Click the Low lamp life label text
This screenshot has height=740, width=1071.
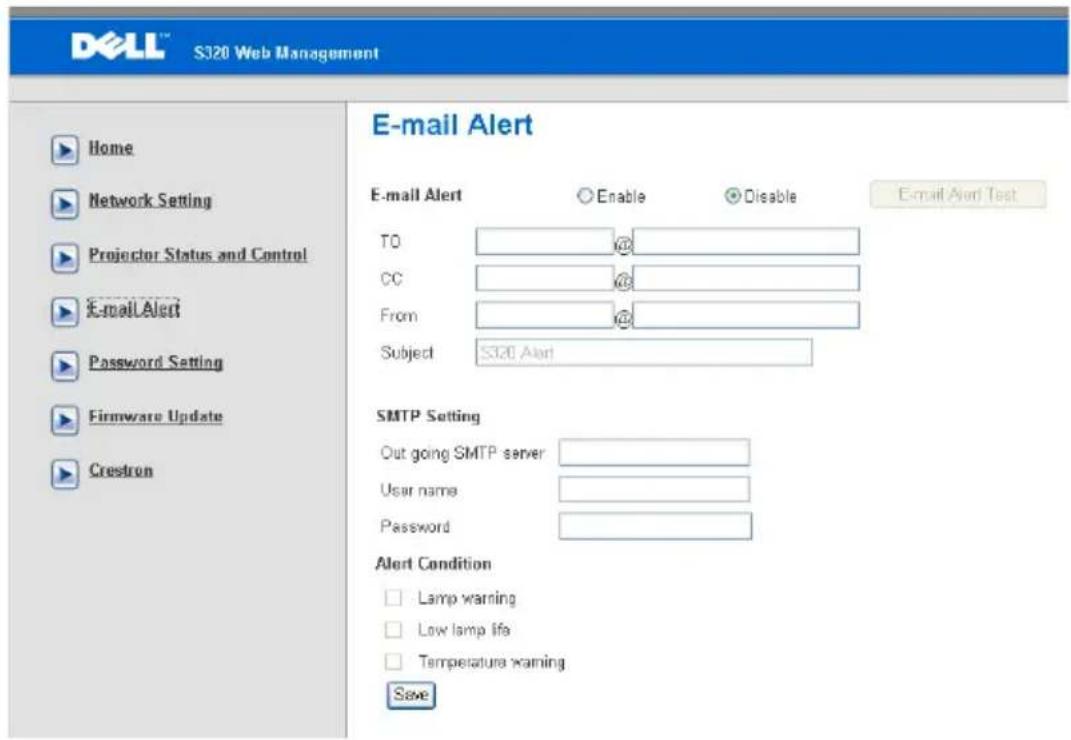coord(464,630)
